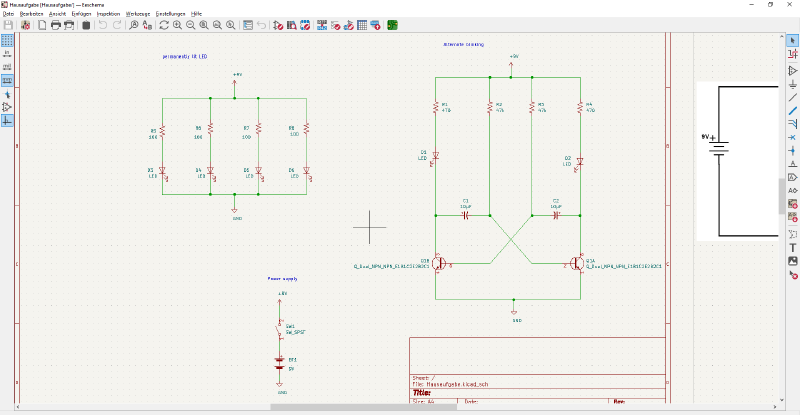The height and width of the screenshot is (415, 800).
Task: Choose the add text tool
Action: point(792,248)
